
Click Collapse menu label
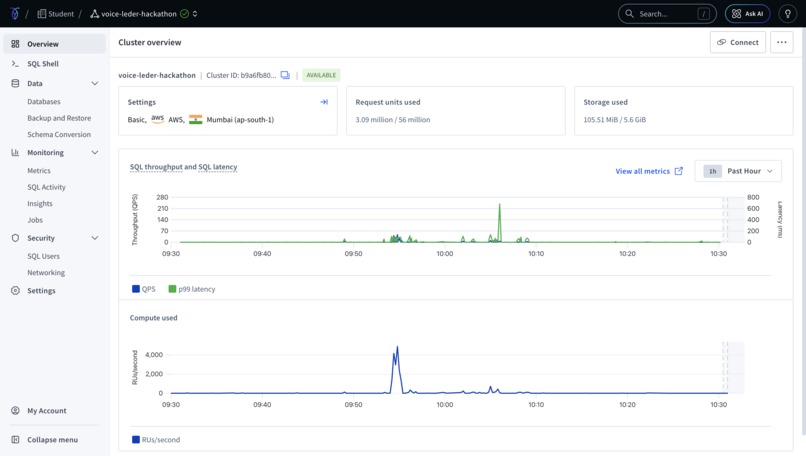pos(52,440)
